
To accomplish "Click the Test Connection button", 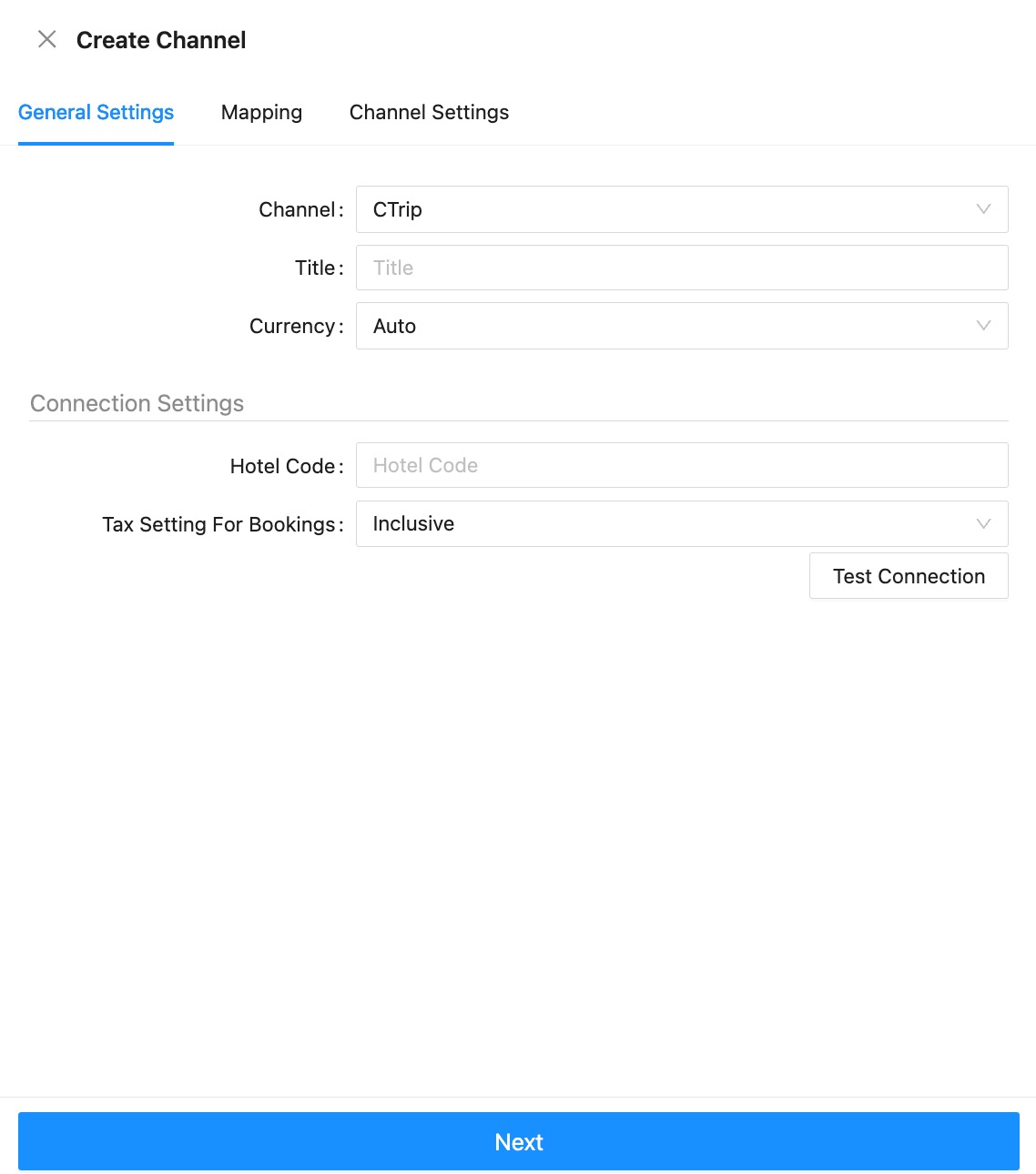I will (x=909, y=576).
